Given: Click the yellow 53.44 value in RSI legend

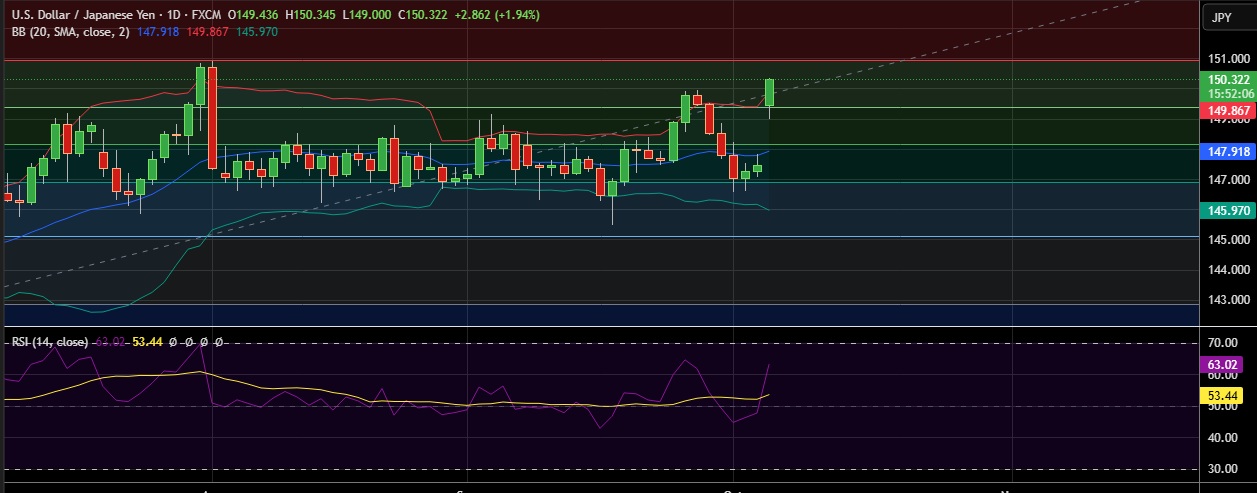Looking at the screenshot, I should tap(148, 341).
